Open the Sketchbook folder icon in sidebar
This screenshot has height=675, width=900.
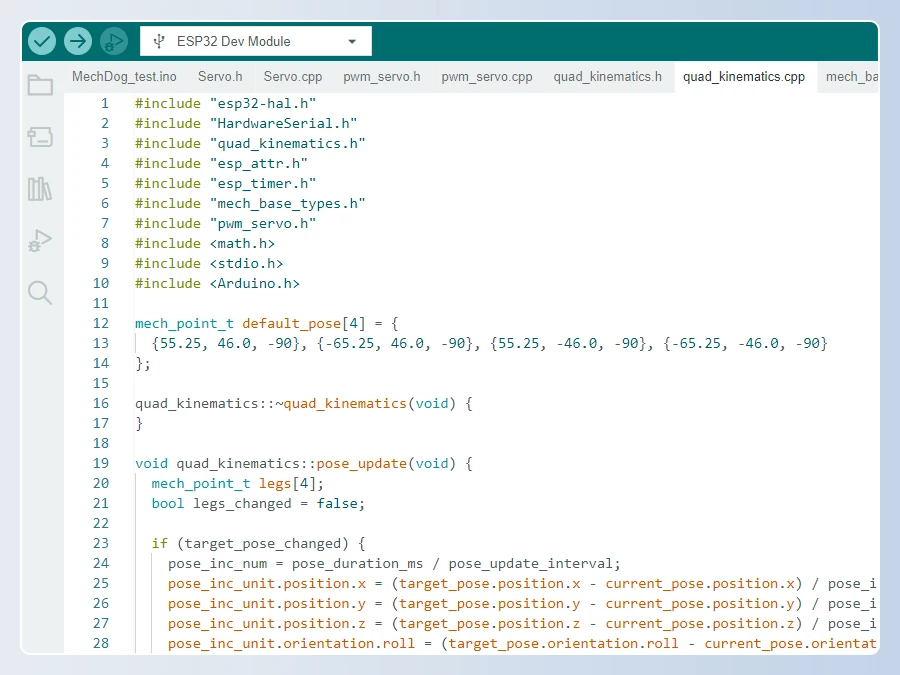pos(40,85)
